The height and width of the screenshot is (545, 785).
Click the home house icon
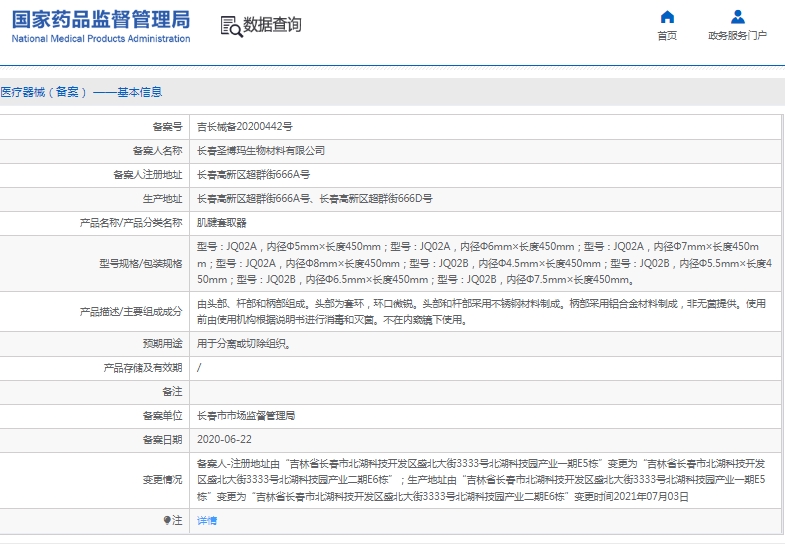(667, 17)
